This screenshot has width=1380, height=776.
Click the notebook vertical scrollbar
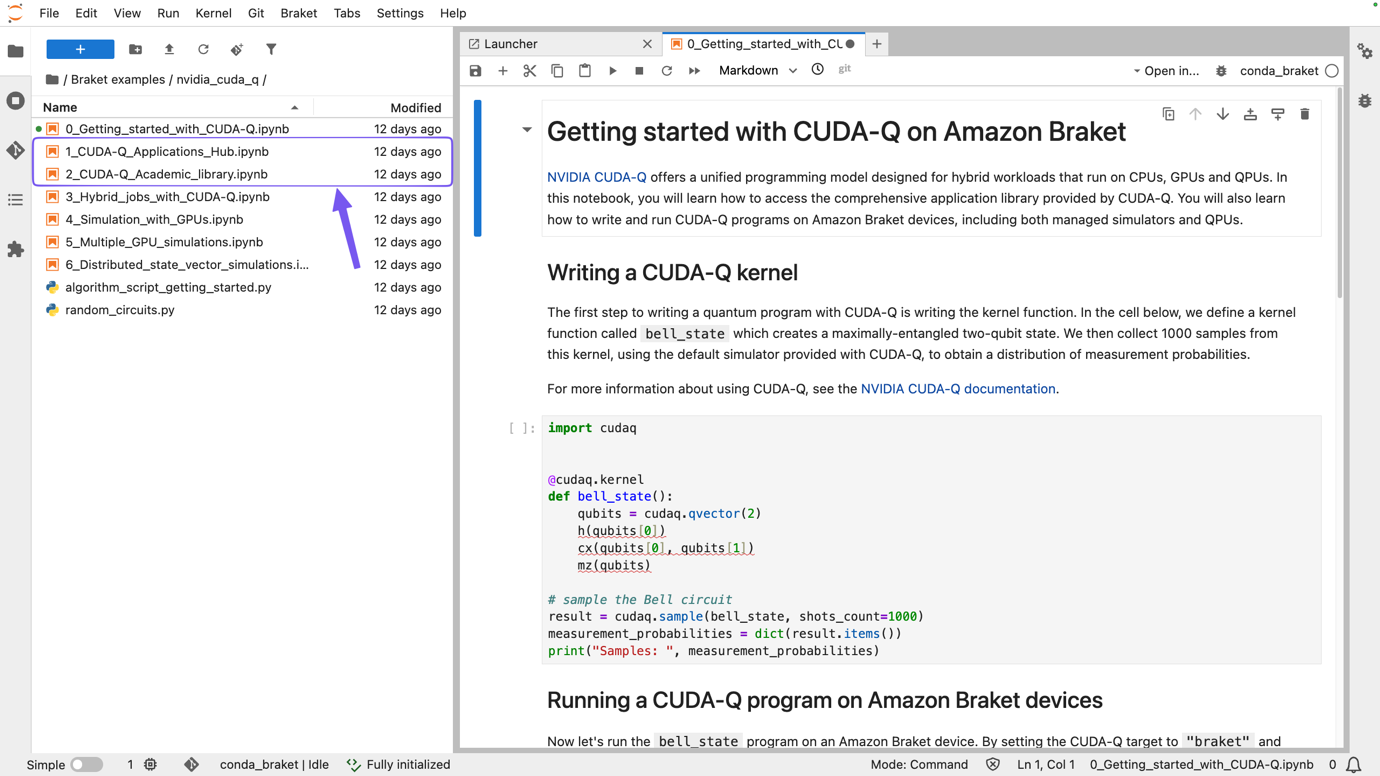click(x=1340, y=195)
